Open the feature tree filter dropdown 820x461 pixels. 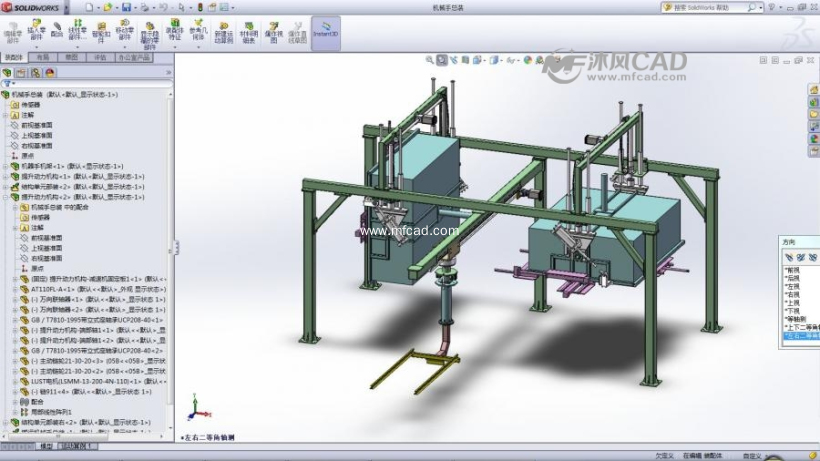click(x=10, y=84)
